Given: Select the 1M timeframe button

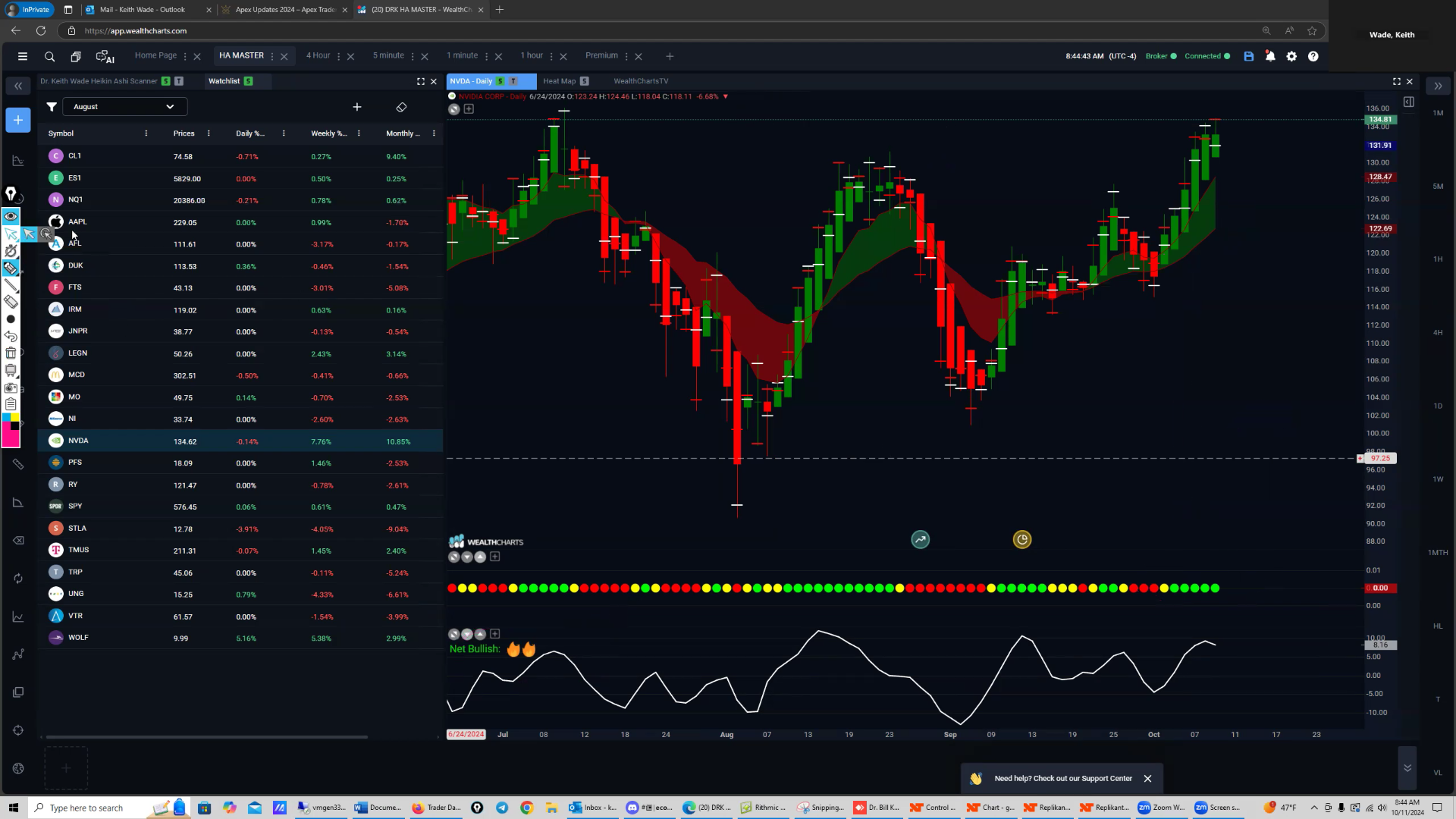Looking at the screenshot, I should pos(1438,113).
